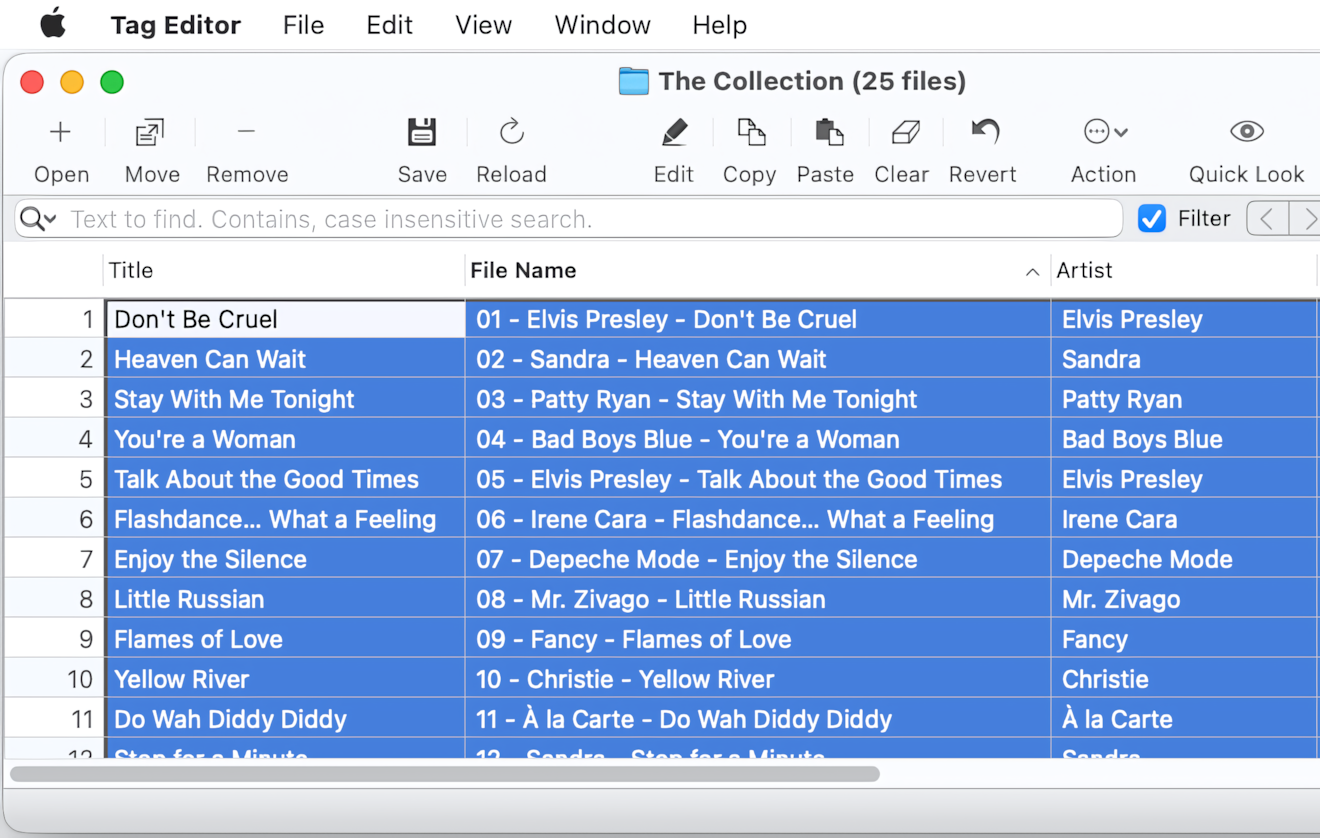Sort by the Artist column header

(x=1184, y=270)
